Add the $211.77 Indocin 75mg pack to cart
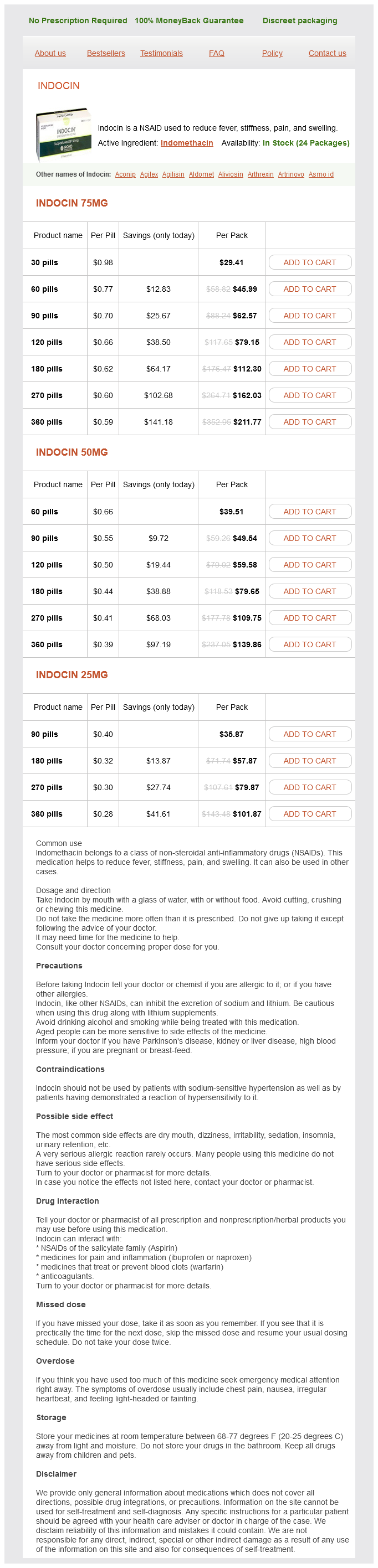378x1568 pixels. pyautogui.click(x=310, y=422)
